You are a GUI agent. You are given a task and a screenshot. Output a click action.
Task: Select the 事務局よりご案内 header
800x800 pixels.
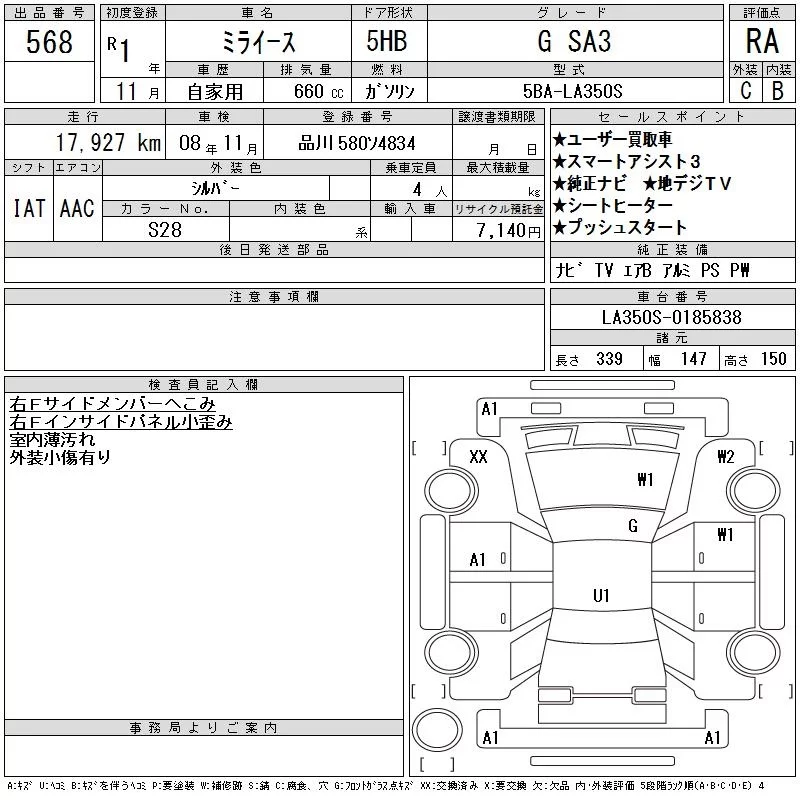204,728
